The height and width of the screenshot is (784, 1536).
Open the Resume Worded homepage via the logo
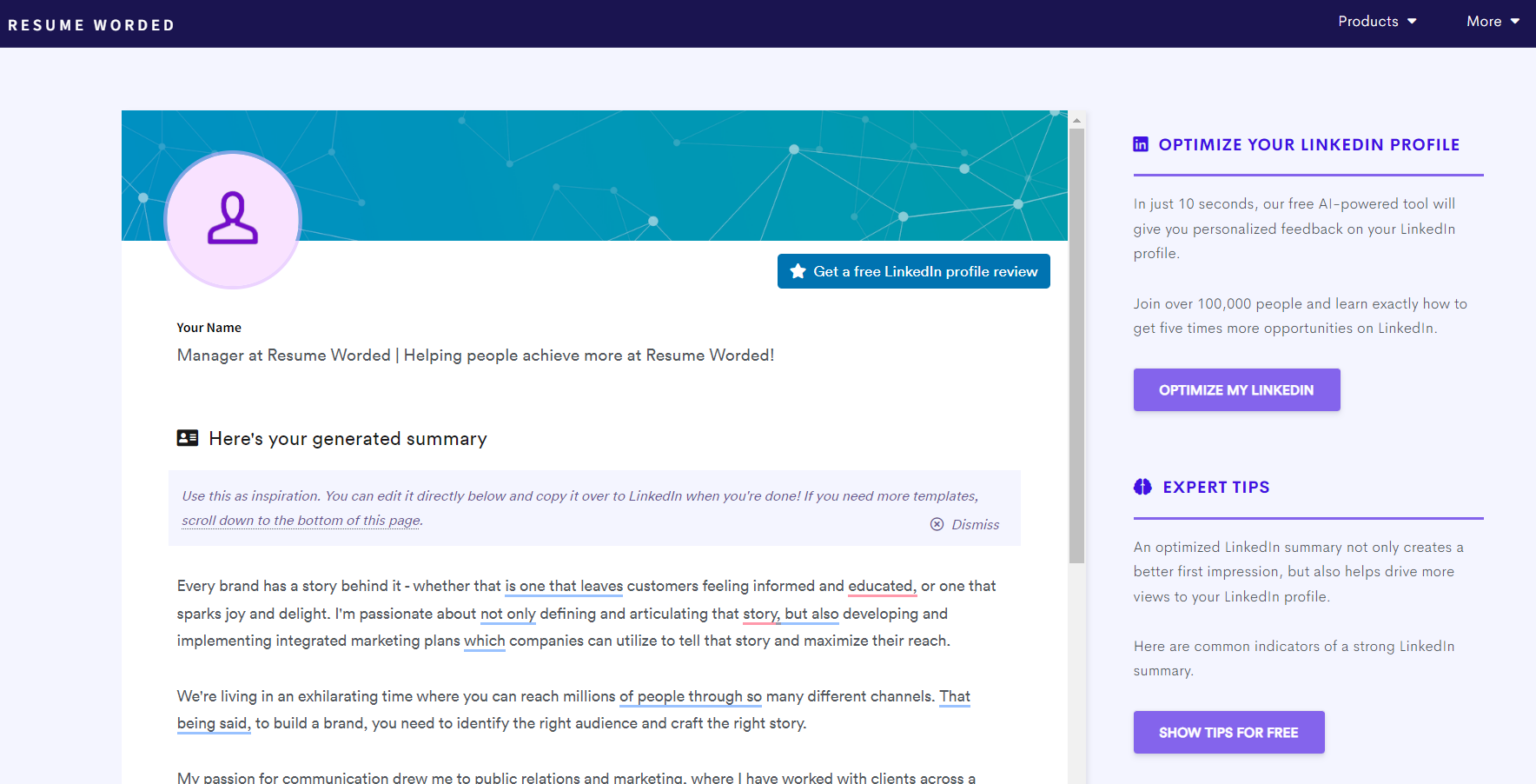pos(91,24)
